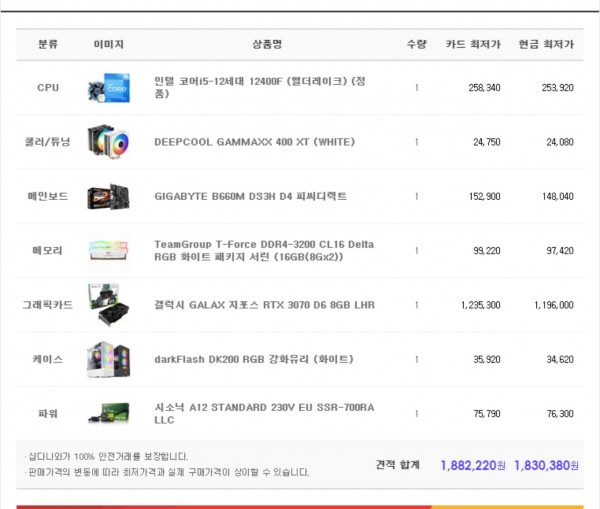Select the 이미지 column header

tap(109, 44)
